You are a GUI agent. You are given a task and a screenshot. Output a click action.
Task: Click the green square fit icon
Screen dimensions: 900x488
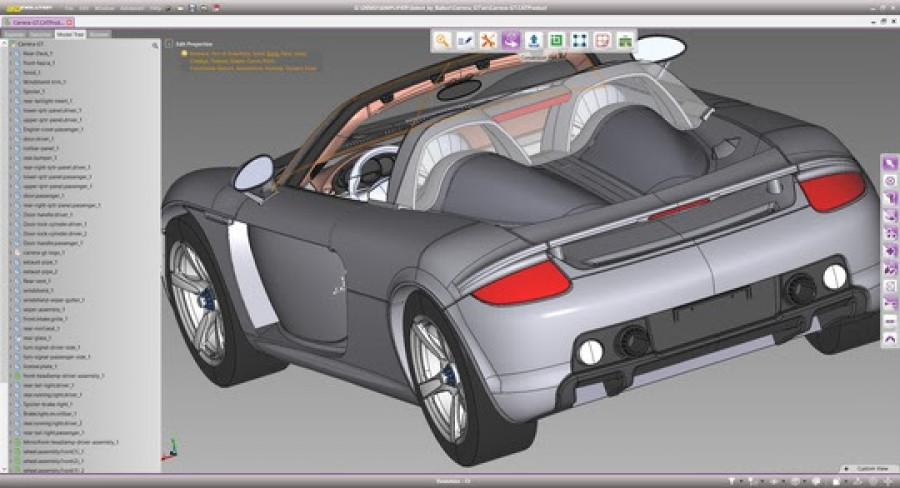pyautogui.click(x=556, y=41)
